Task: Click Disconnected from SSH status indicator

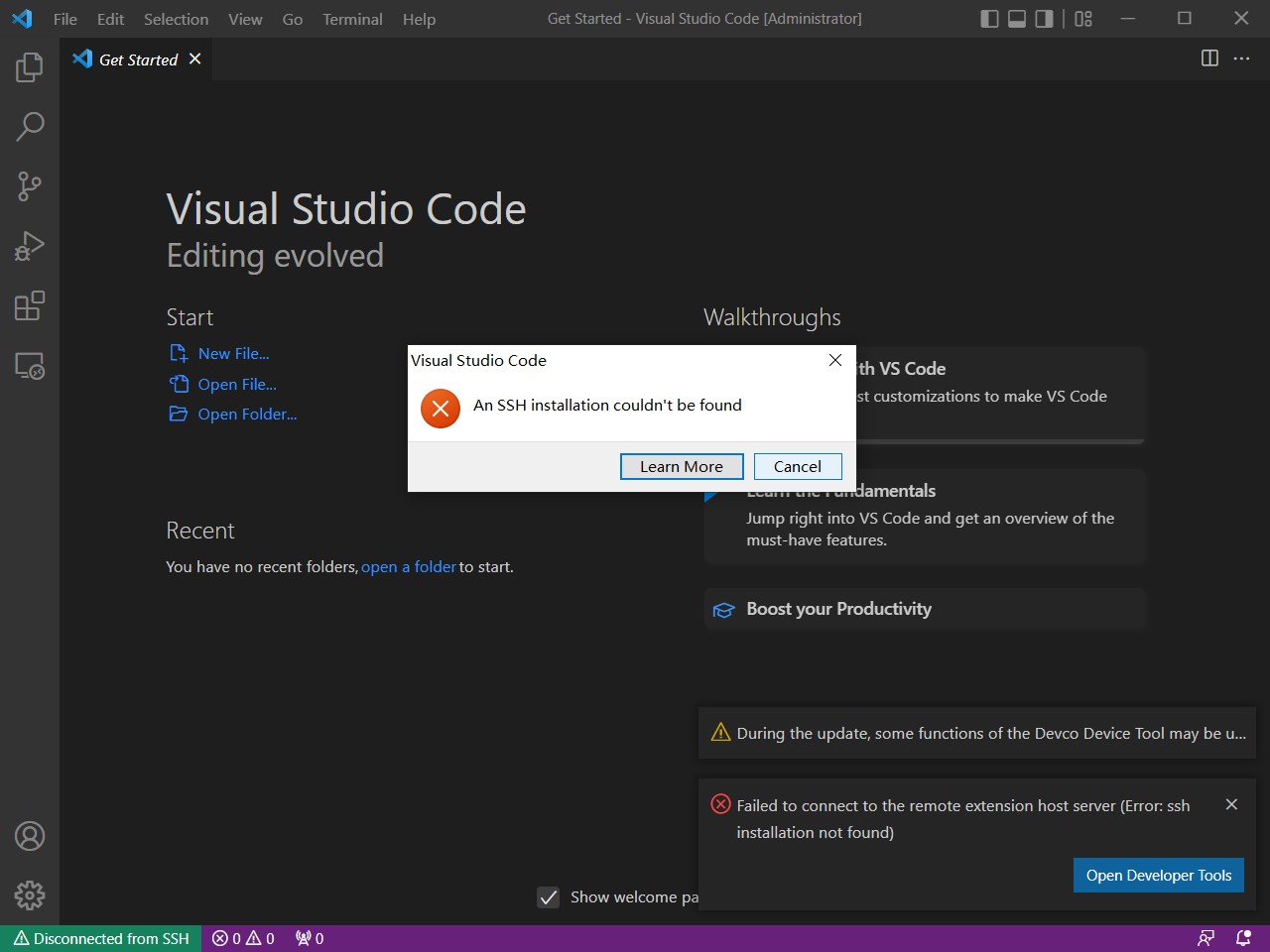Action: [x=101, y=938]
